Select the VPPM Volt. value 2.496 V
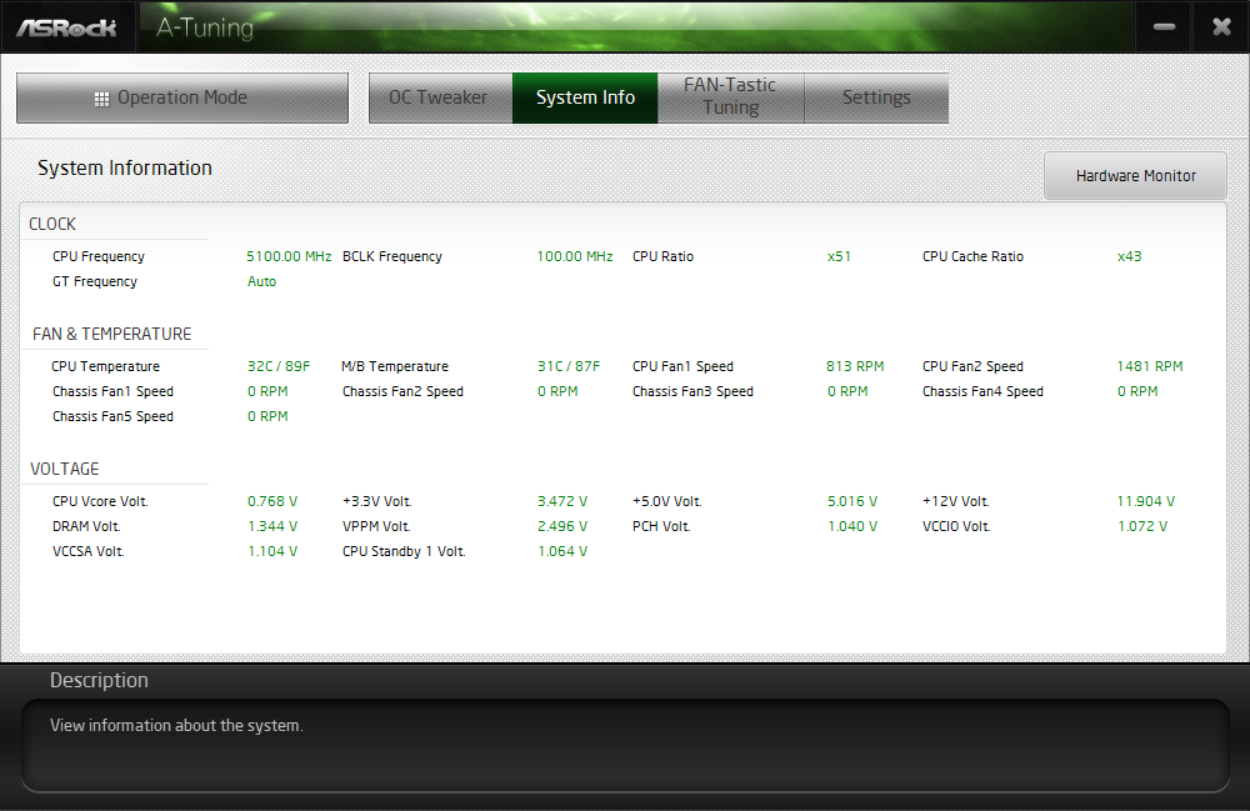 [x=562, y=526]
